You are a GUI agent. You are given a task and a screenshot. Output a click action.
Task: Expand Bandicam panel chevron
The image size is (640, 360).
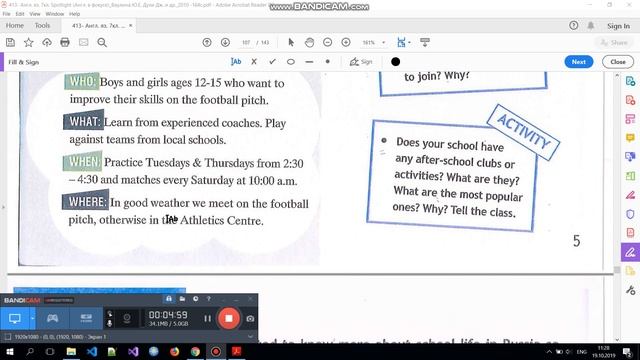click(250, 337)
